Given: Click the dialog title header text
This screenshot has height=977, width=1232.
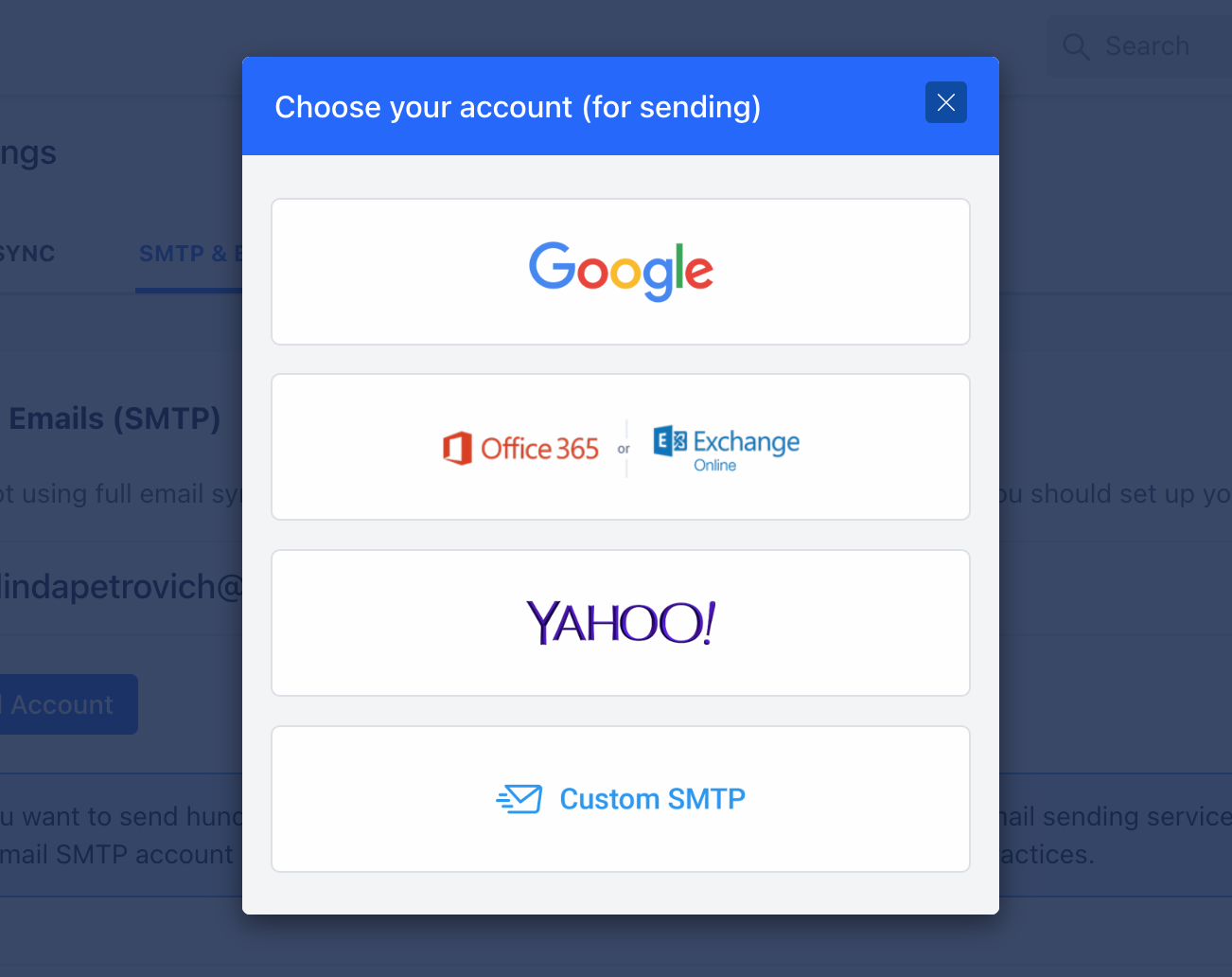Looking at the screenshot, I should point(518,107).
